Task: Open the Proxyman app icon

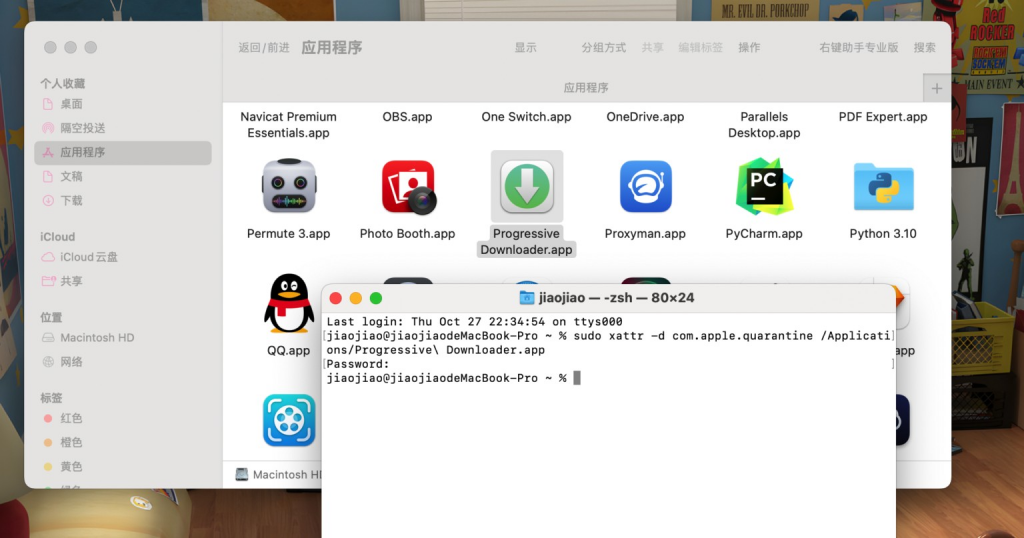Action: point(645,187)
